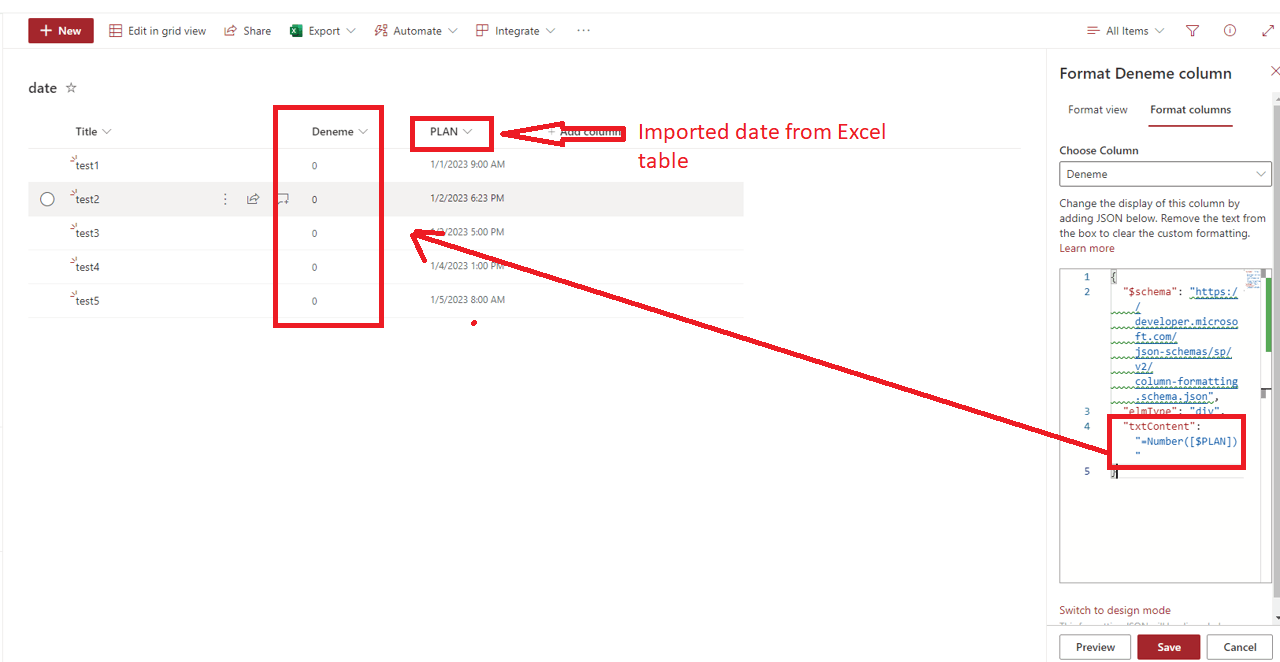Open Edit in grid view

pos(158,31)
